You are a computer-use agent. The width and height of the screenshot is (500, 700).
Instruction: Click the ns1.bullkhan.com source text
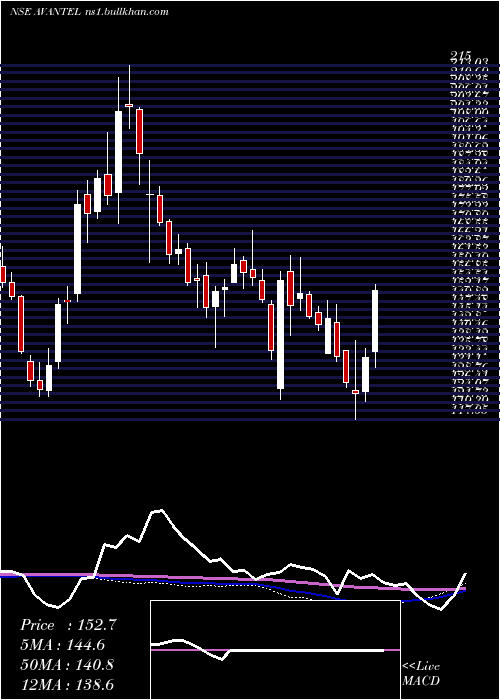tap(127, 12)
